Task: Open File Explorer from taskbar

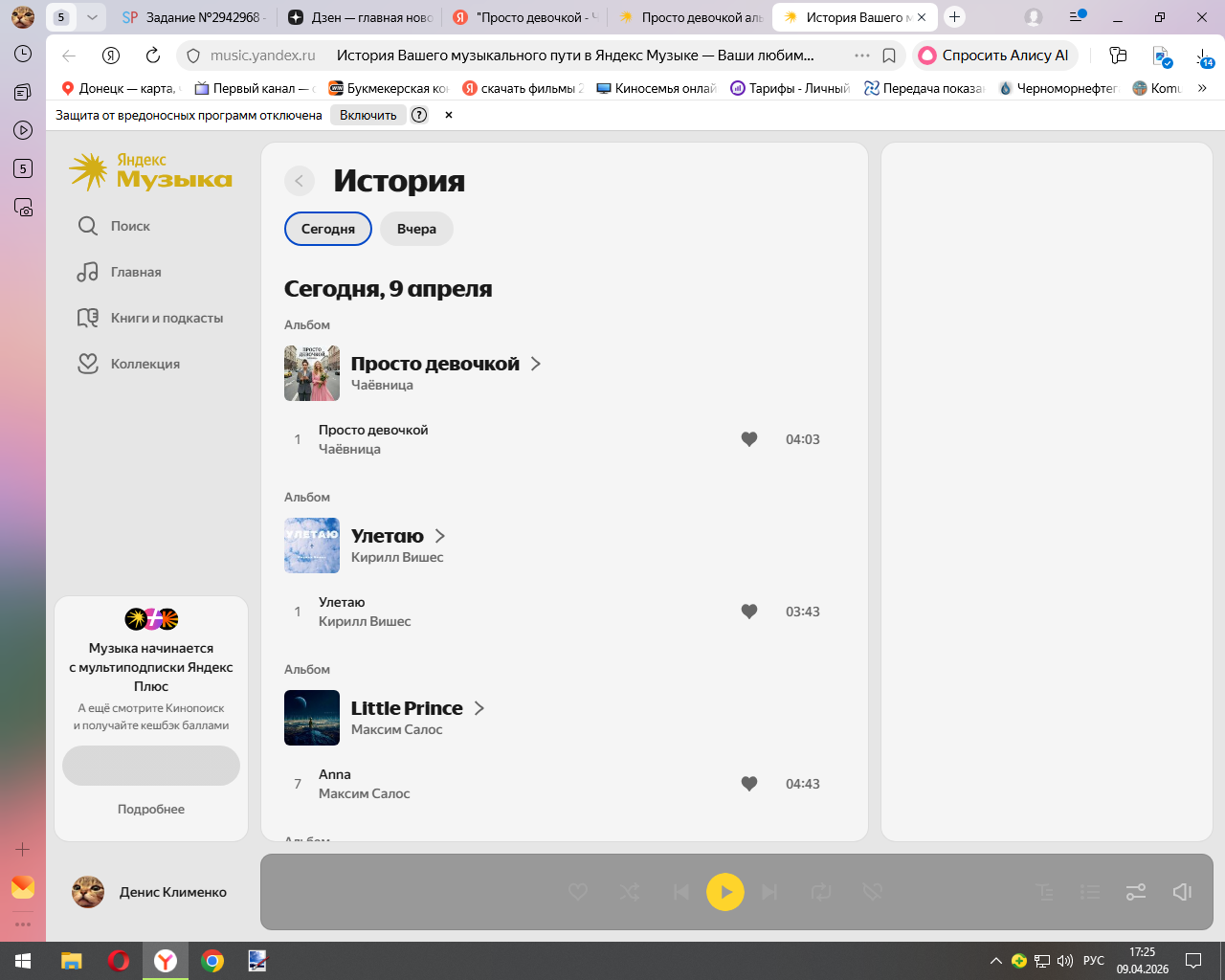Action: coord(72,961)
